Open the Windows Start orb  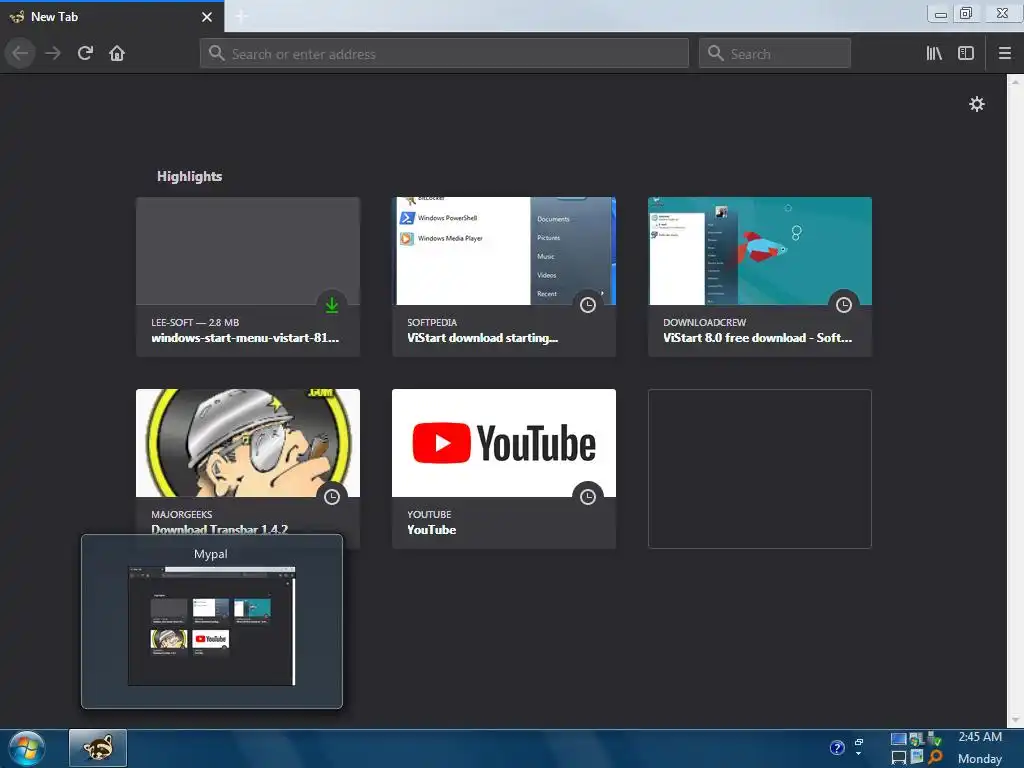point(27,748)
